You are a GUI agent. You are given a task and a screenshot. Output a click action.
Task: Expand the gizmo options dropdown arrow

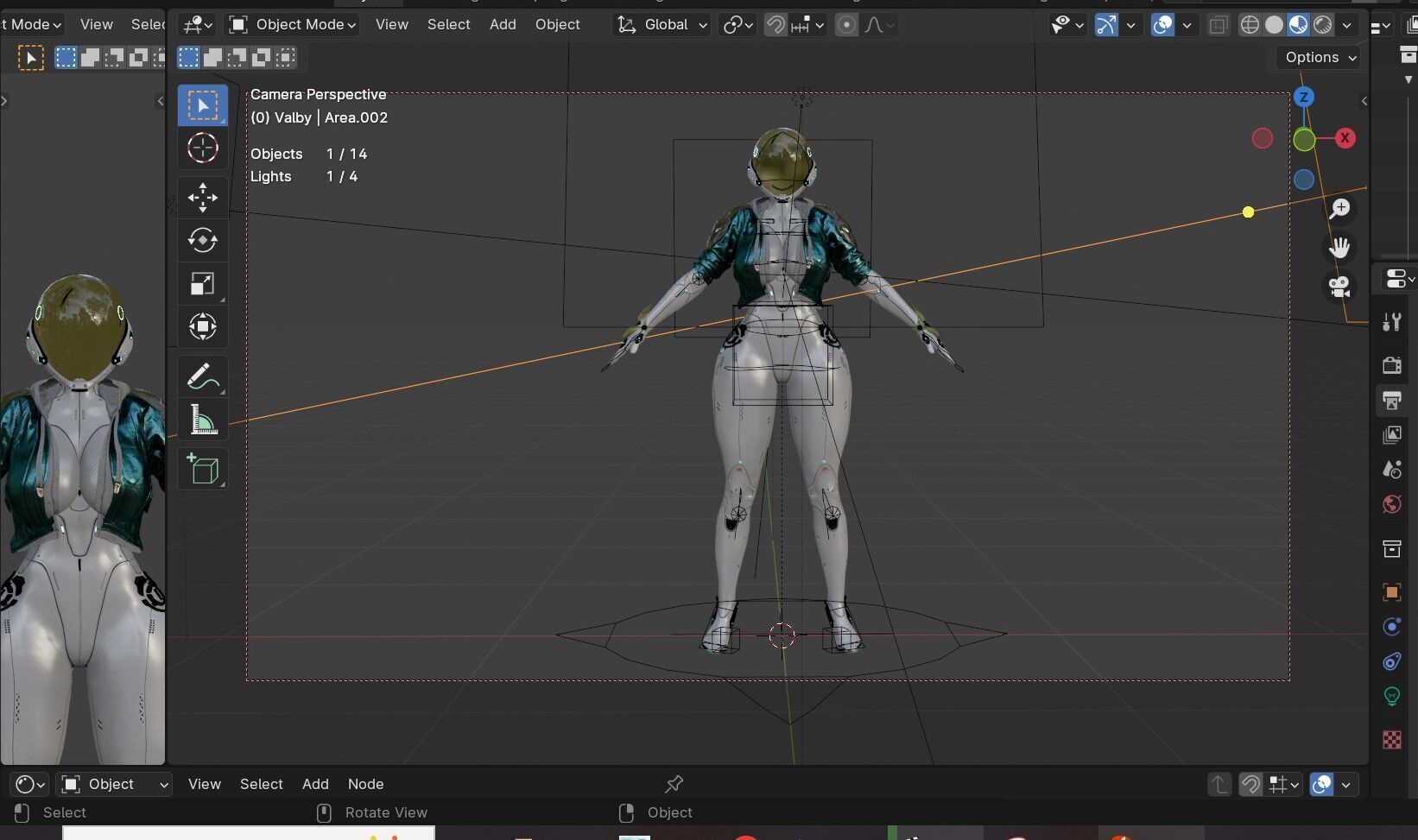1130,25
